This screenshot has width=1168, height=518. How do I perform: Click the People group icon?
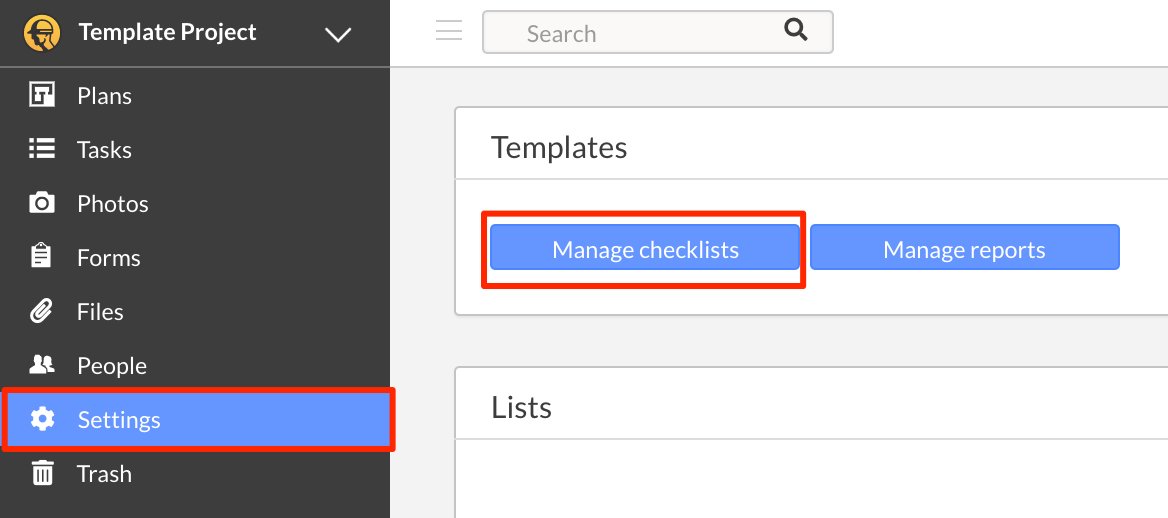point(42,364)
